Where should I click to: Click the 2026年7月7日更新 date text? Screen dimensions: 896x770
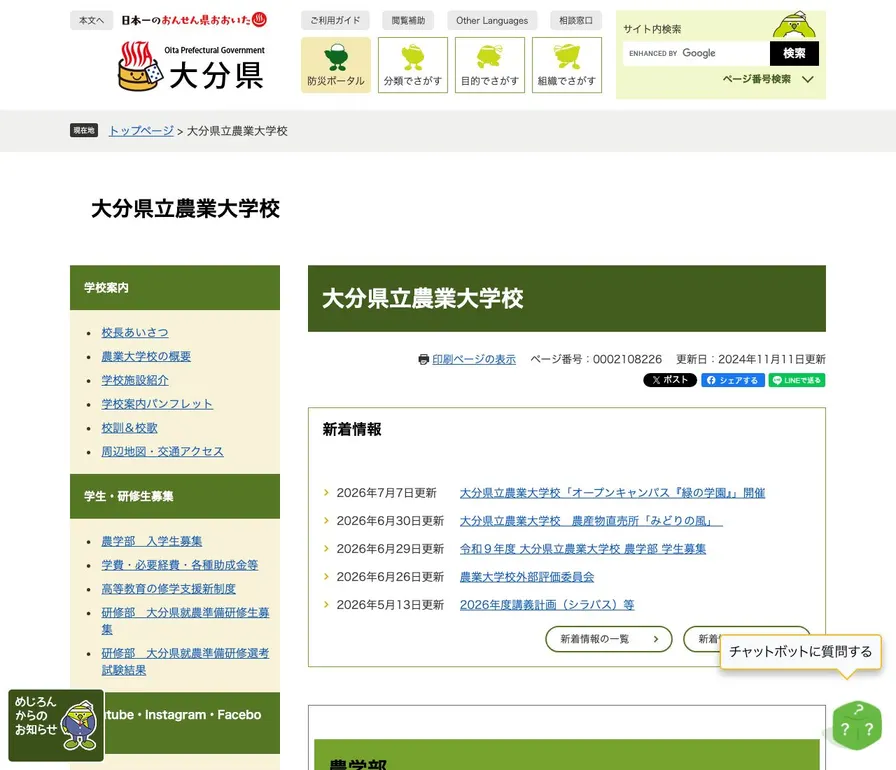coord(386,493)
